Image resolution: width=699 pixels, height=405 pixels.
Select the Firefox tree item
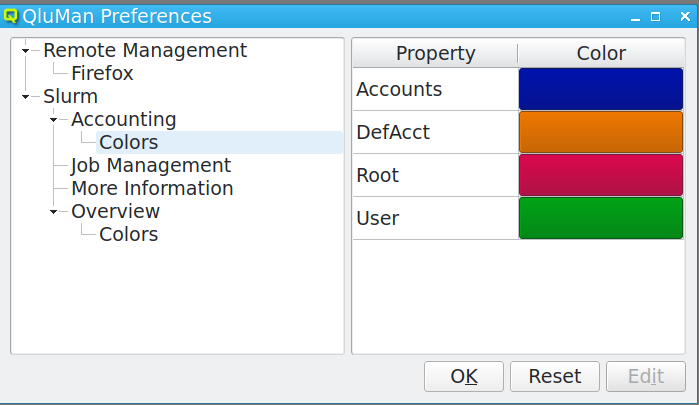click(x=102, y=74)
